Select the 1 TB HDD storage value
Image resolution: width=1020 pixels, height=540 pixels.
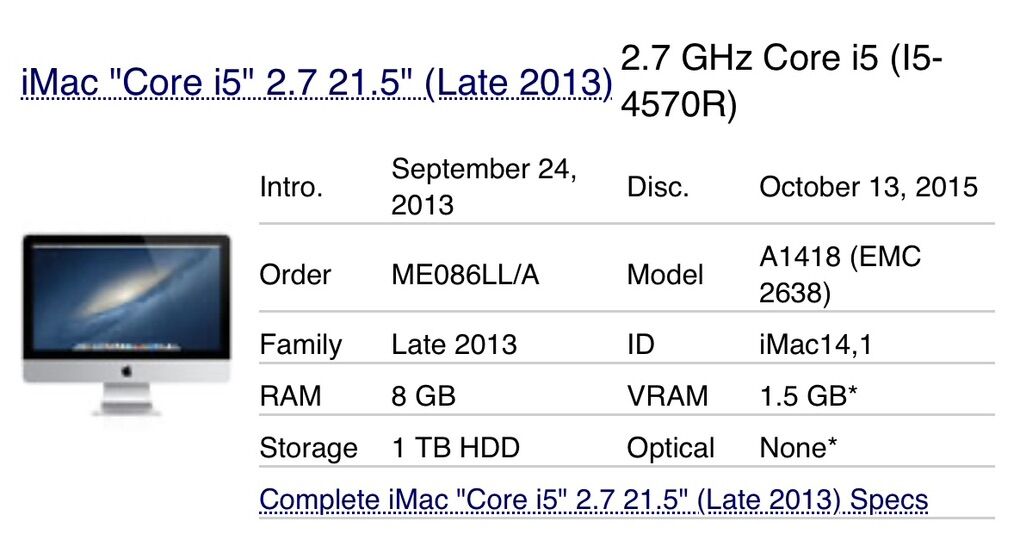[x=455, y=448]
